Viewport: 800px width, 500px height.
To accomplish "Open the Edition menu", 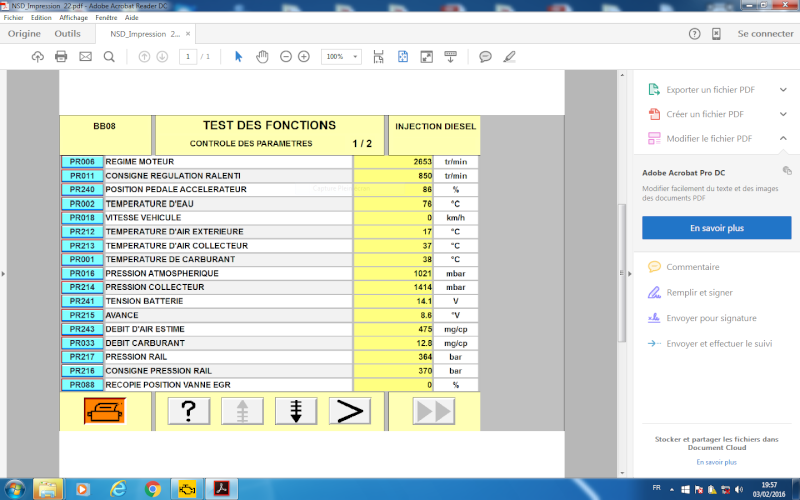I will click(41, 17).
